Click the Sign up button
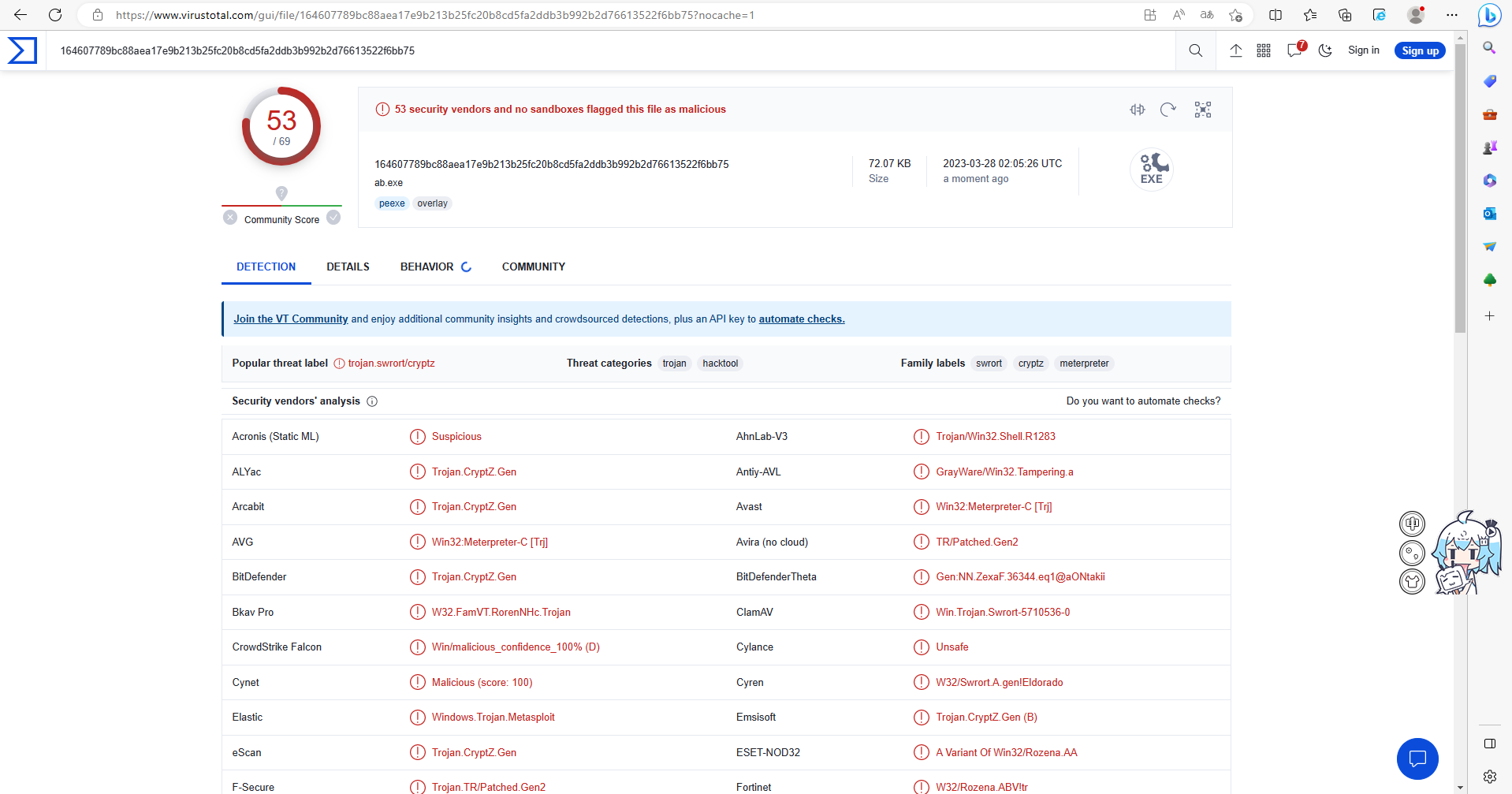1512x794 pixels. (x=1420, y=50)
